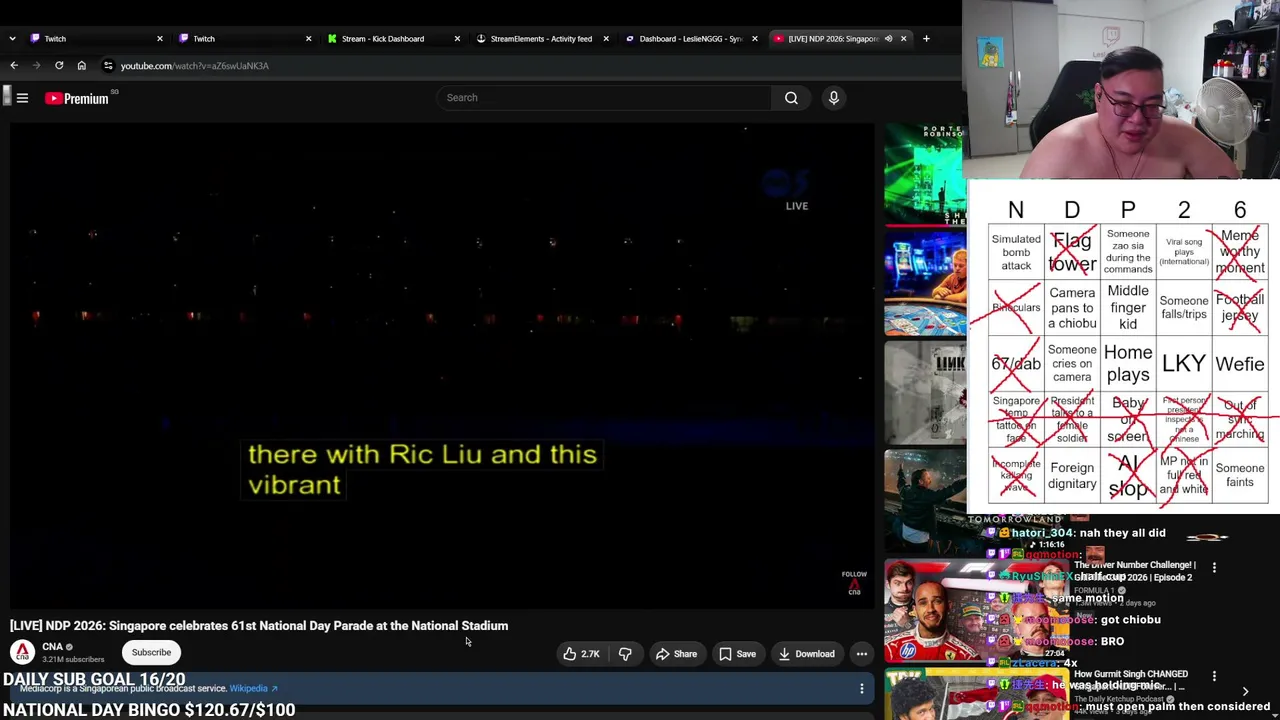Save the video to a playlist
Screen dimensions: 1280x720
point(737,654)
